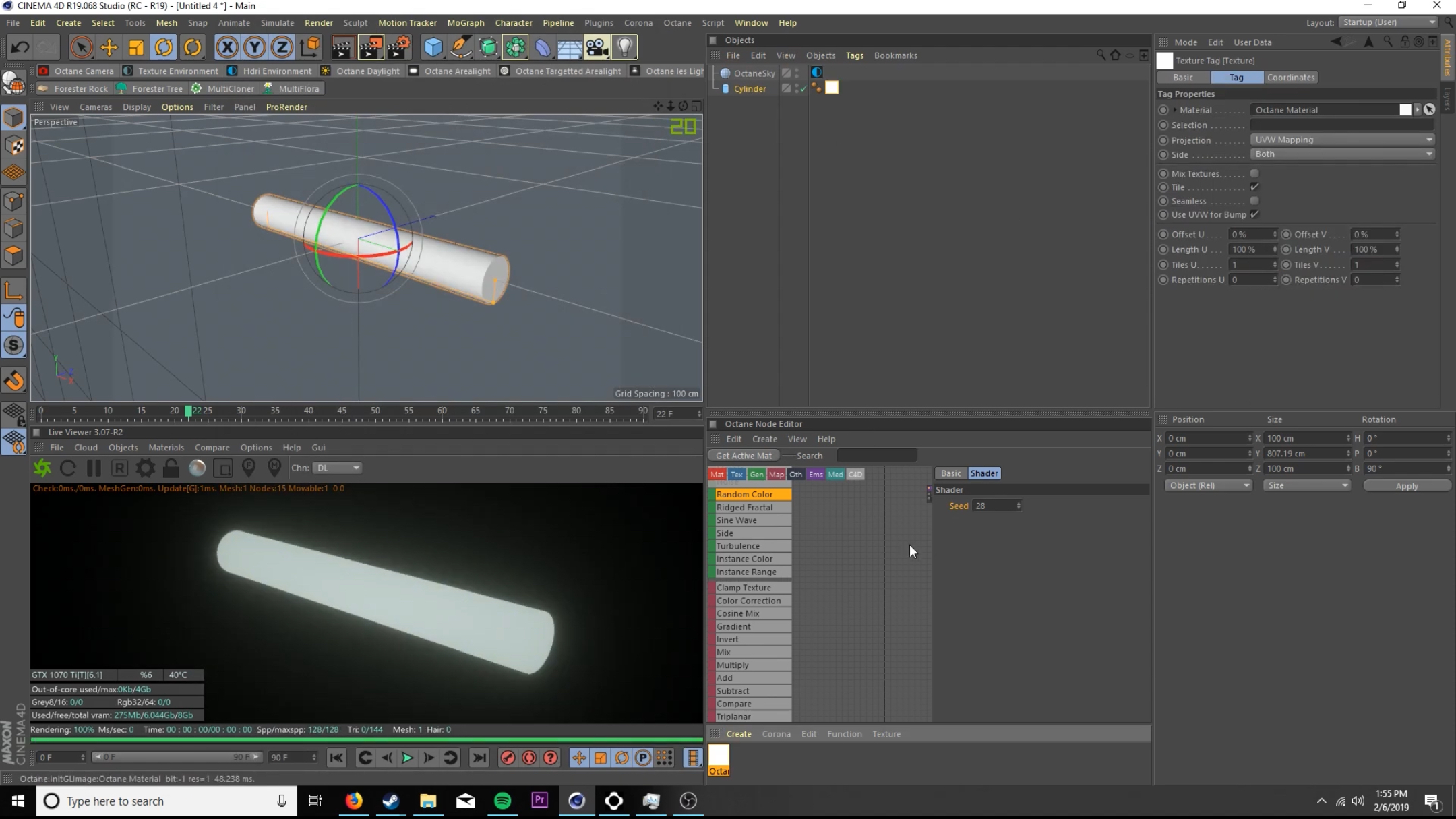Click the Apply button in coordinates panel
Viewport: 1456px width, 819px height.
click(x=1406, y=486)
